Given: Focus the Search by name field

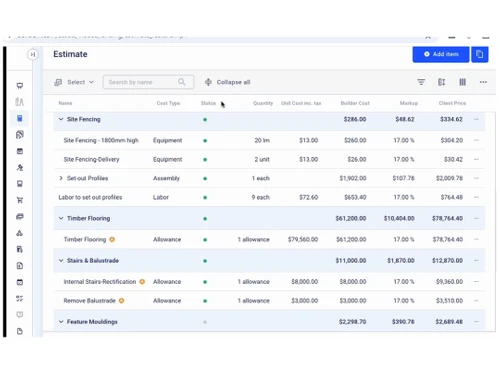Looking at the screenshot, I should (148, 82).
